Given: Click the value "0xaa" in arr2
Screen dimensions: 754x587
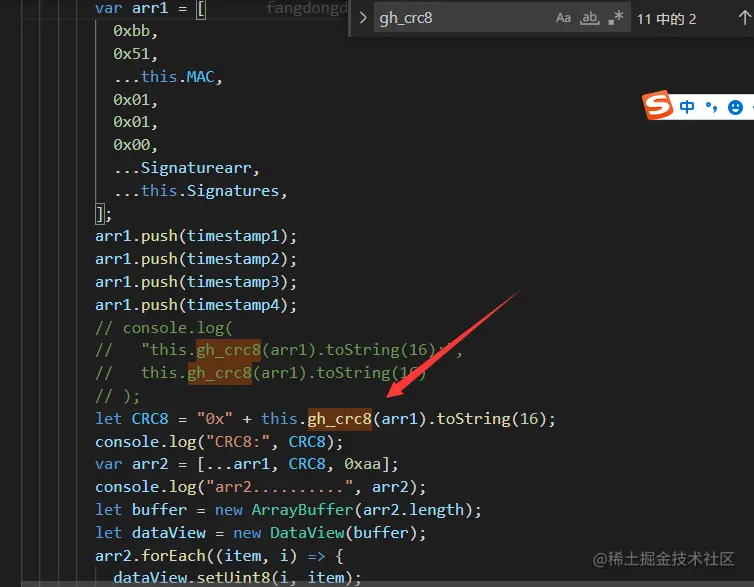Looking at the screenshot, I should (x=362, y=464).
